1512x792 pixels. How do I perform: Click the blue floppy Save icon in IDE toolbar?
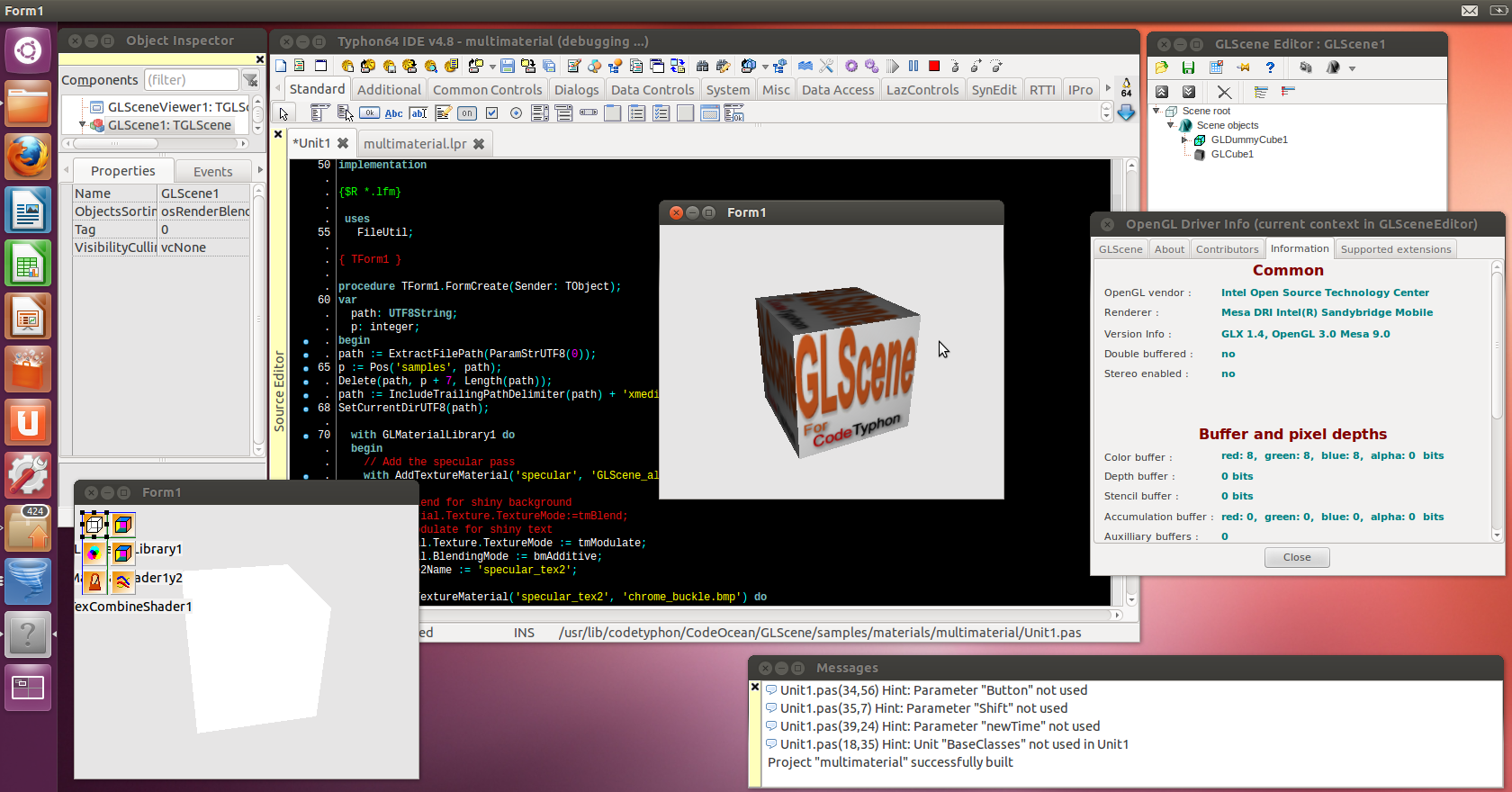tap(508, 66)
